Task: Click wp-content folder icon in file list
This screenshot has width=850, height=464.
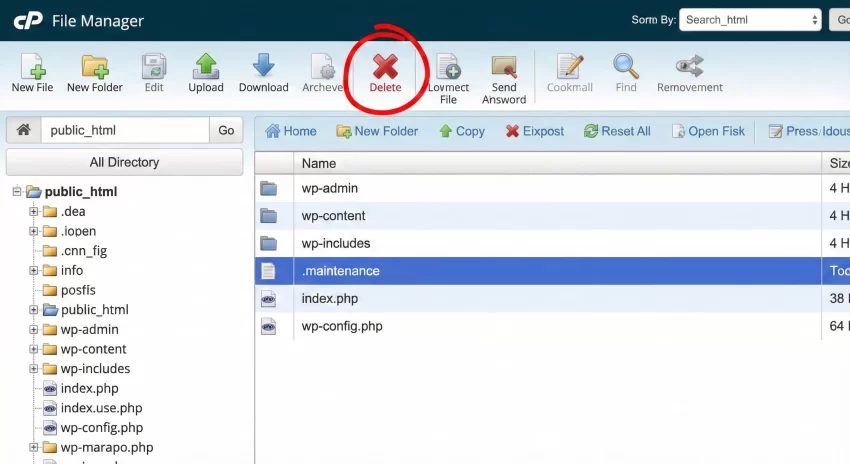Action: pyautogui.click(x=268, y=216)
